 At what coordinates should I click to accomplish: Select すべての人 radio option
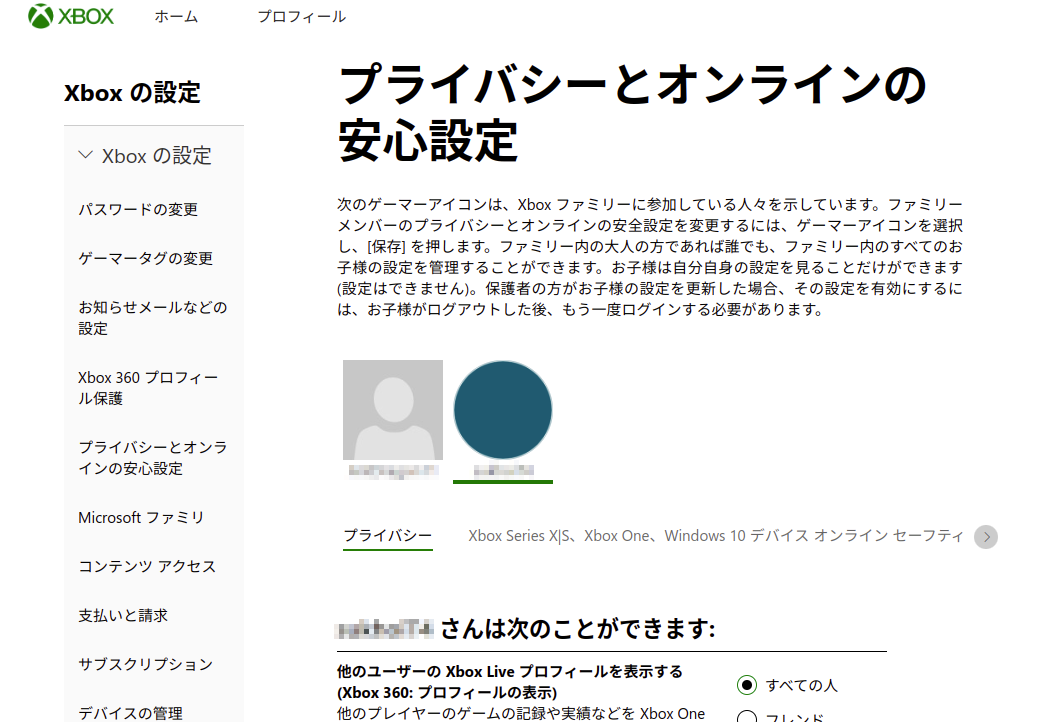point(747,685)
